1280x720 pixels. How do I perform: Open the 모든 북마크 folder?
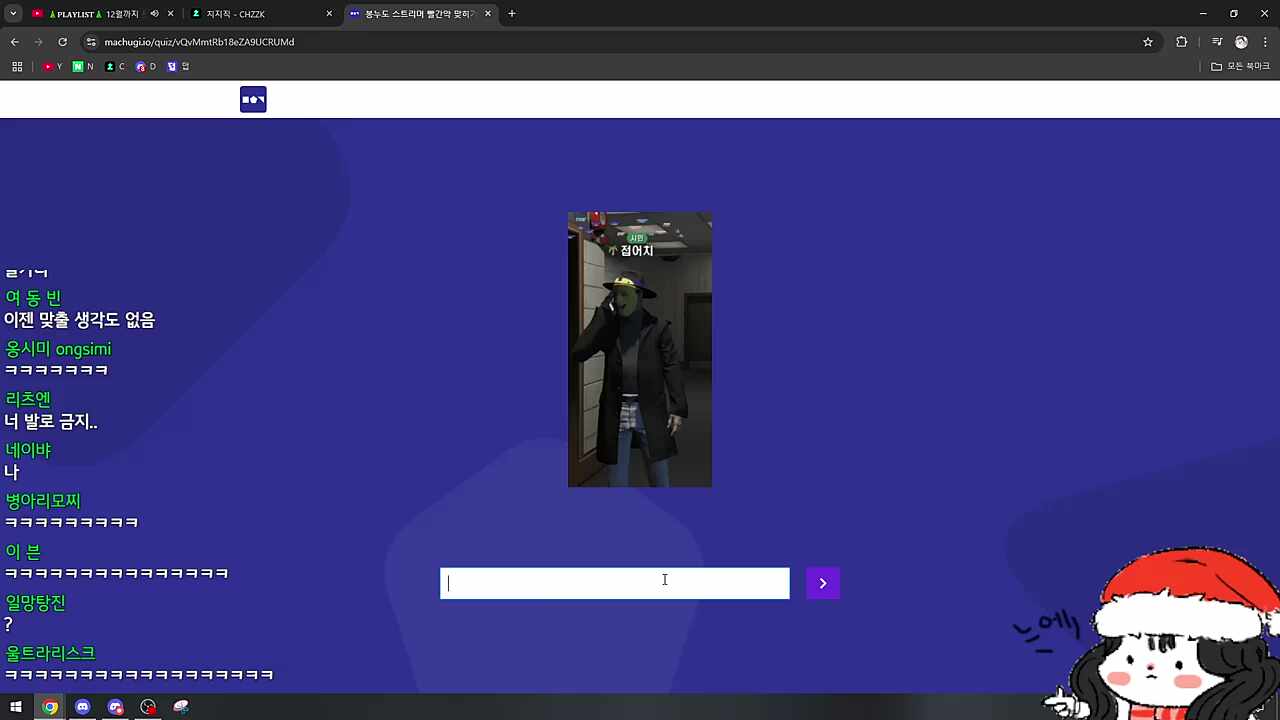coord(1240,67)
